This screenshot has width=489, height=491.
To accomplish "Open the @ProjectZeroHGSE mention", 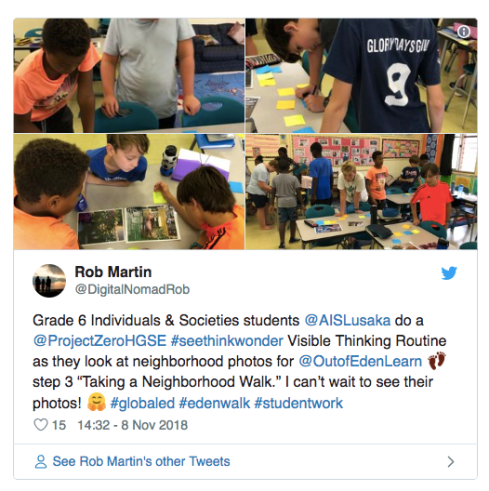I will click(99, 341).
